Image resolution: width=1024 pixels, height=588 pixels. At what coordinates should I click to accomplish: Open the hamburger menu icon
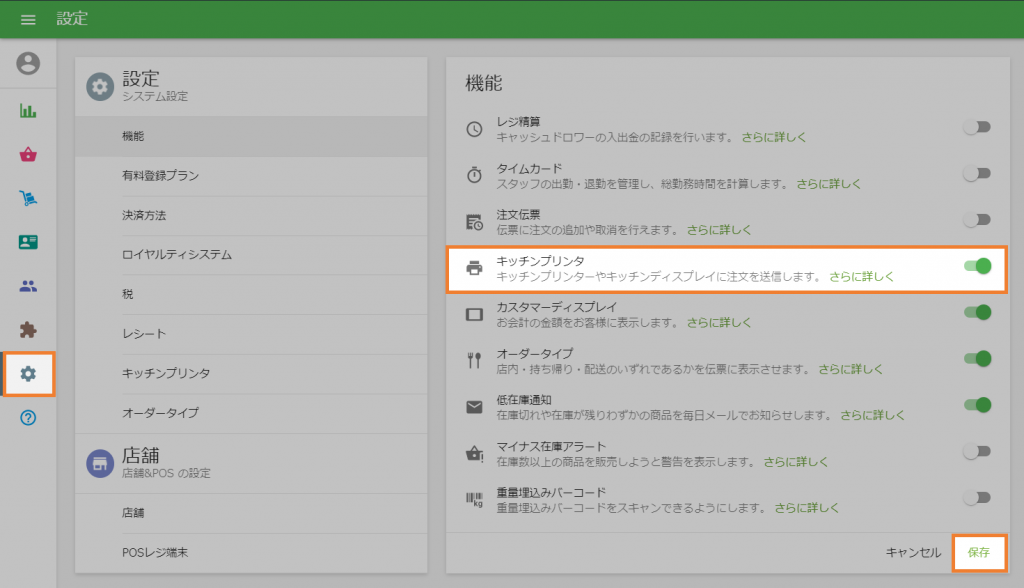(28, 19)
